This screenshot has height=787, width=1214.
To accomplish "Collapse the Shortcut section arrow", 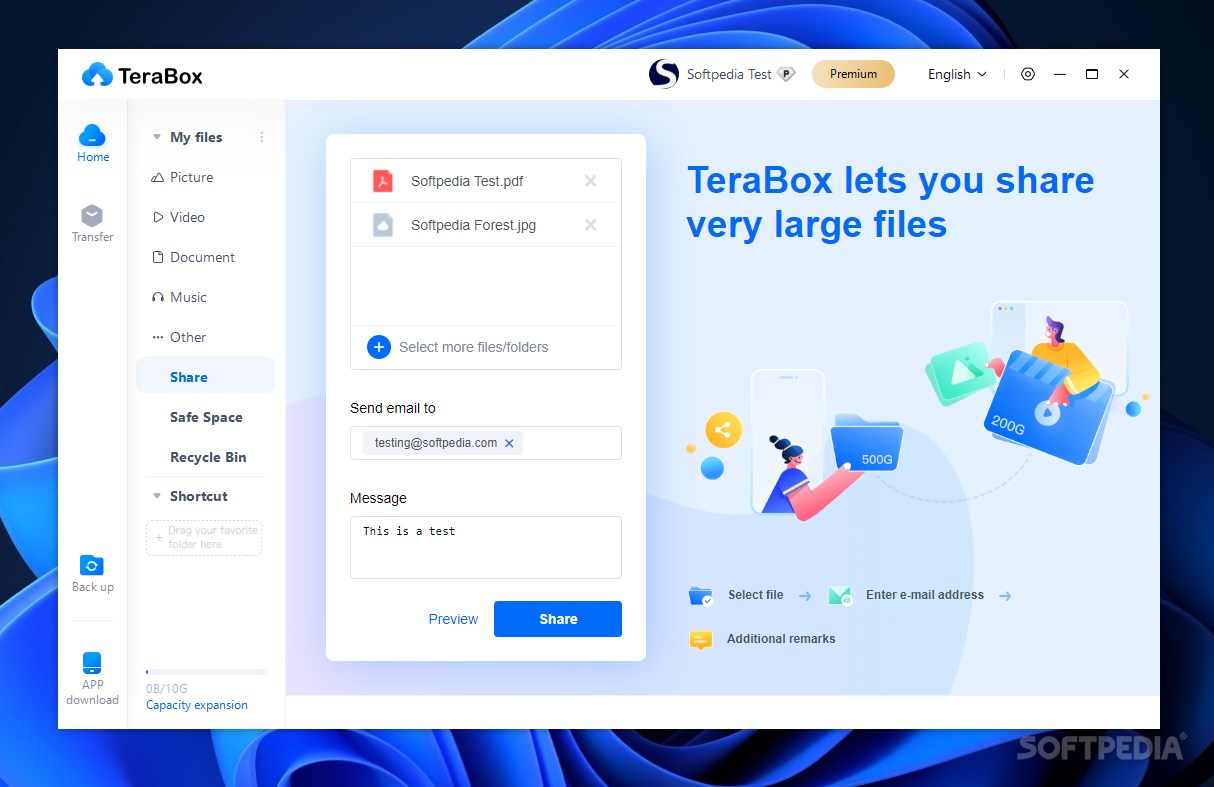I will (156, 496).
